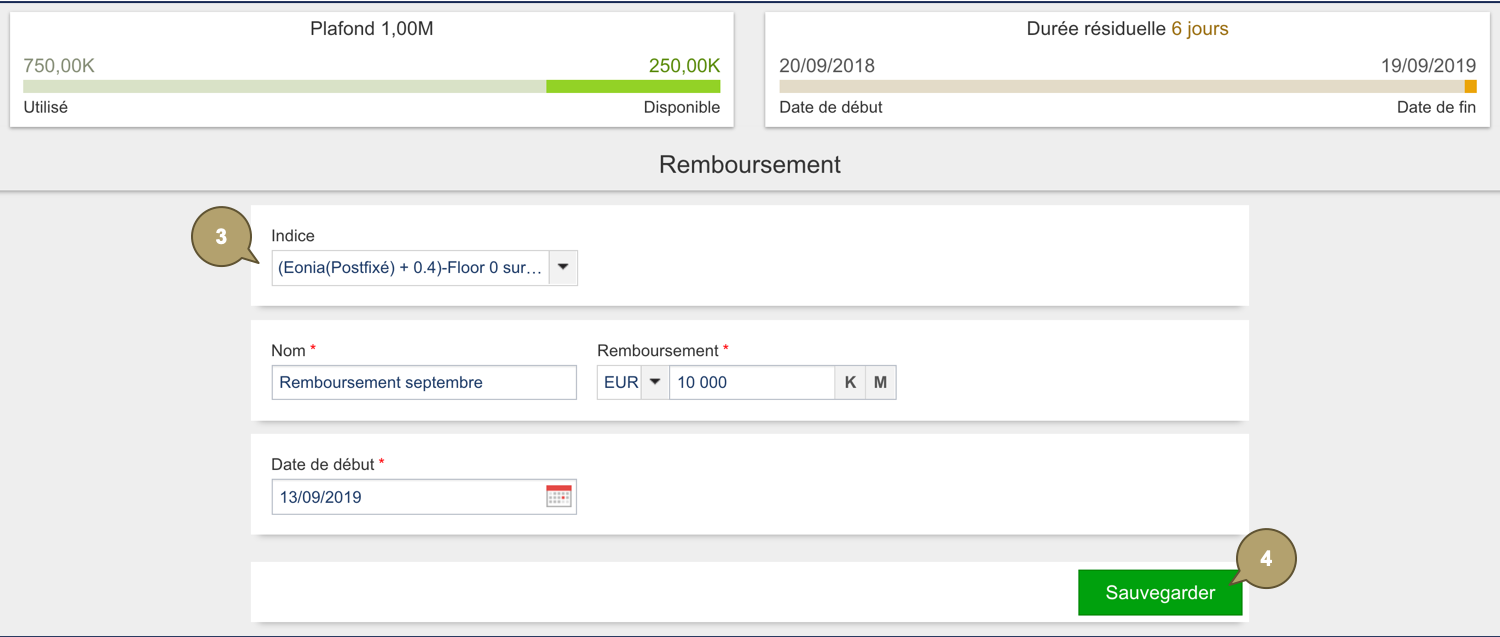Expand the Indice dropdown arrow
Image resolution: width=1500 pixels, height=637 pixels.
coord(563,268)
